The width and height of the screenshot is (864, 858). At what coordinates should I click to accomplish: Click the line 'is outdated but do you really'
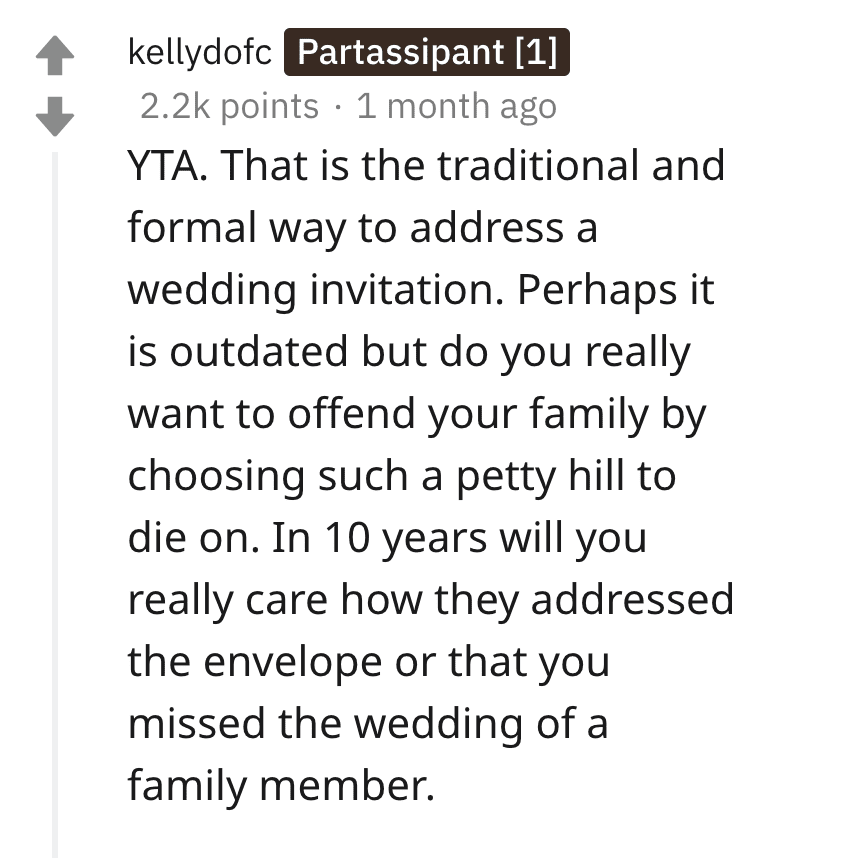point(409,352)
